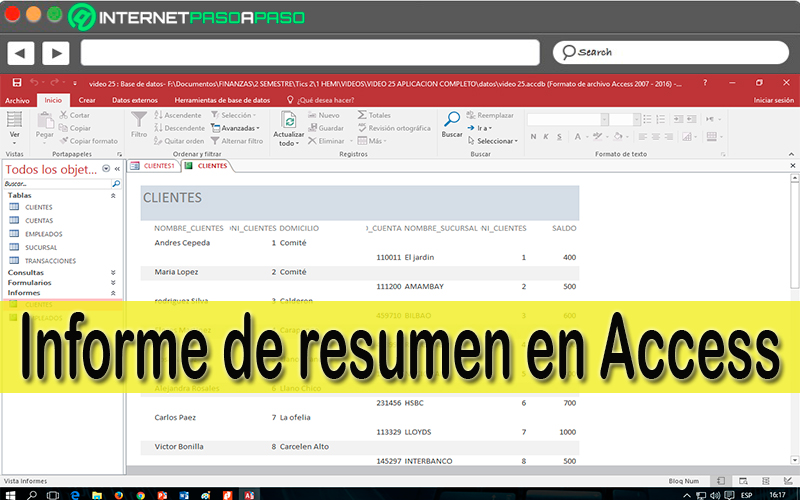The height and width of the screenshot is (500, 800).
Task: Pick the font color A swatch
Action: (578, 137)
